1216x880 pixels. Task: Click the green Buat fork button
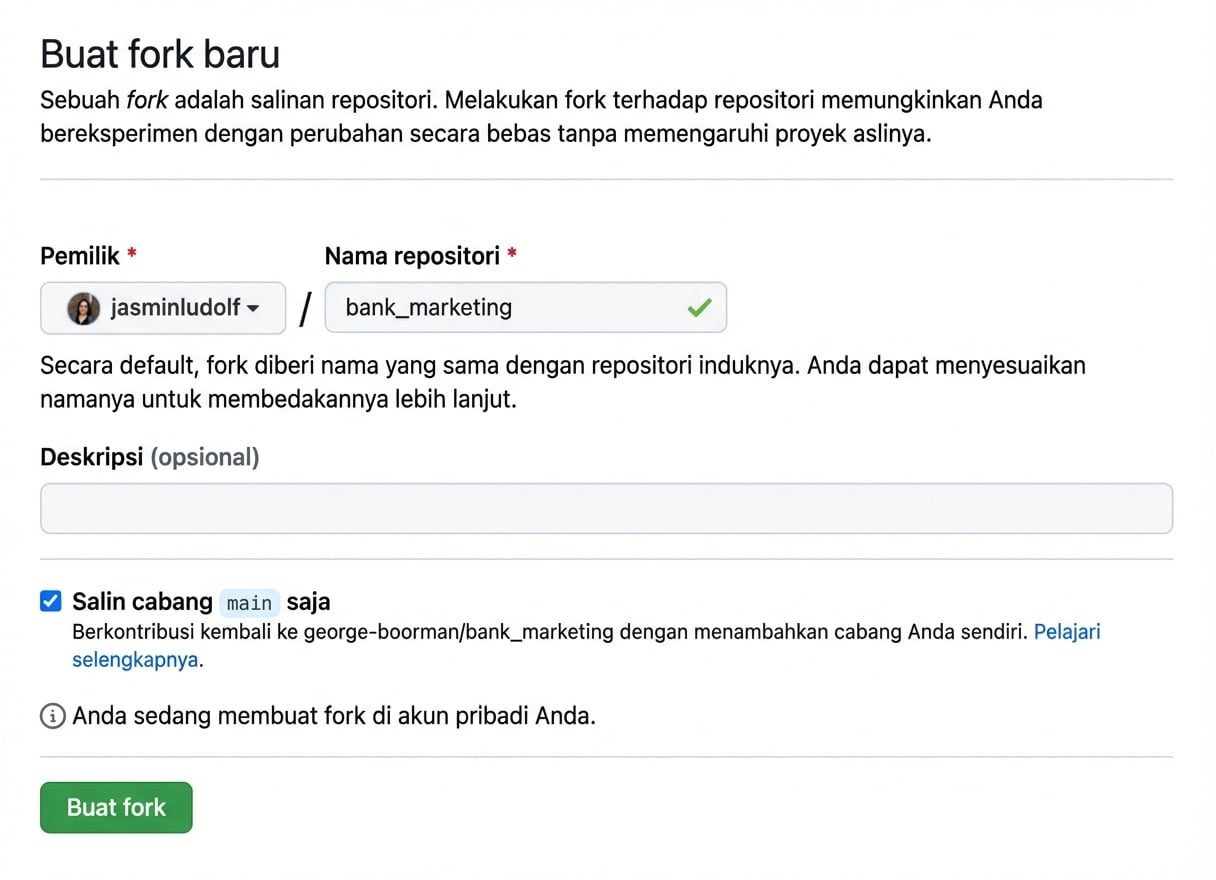tap(116, 808)
